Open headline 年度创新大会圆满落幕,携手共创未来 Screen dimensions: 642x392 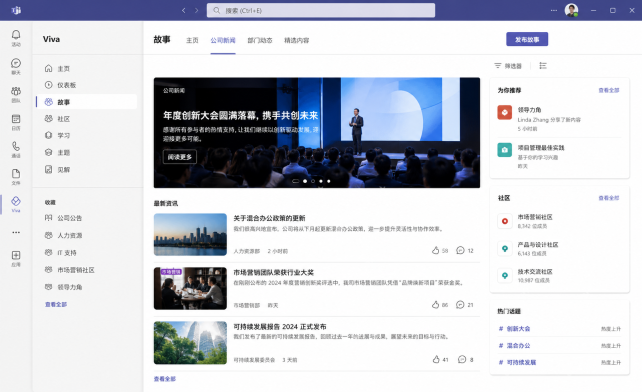241,116
